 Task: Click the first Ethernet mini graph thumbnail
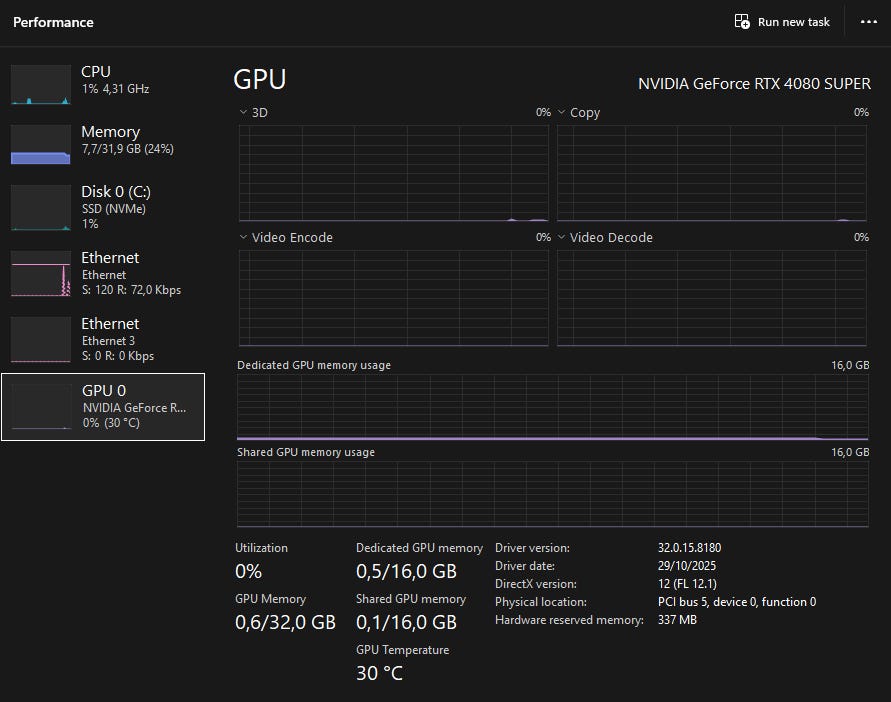[x=40, y=273]
